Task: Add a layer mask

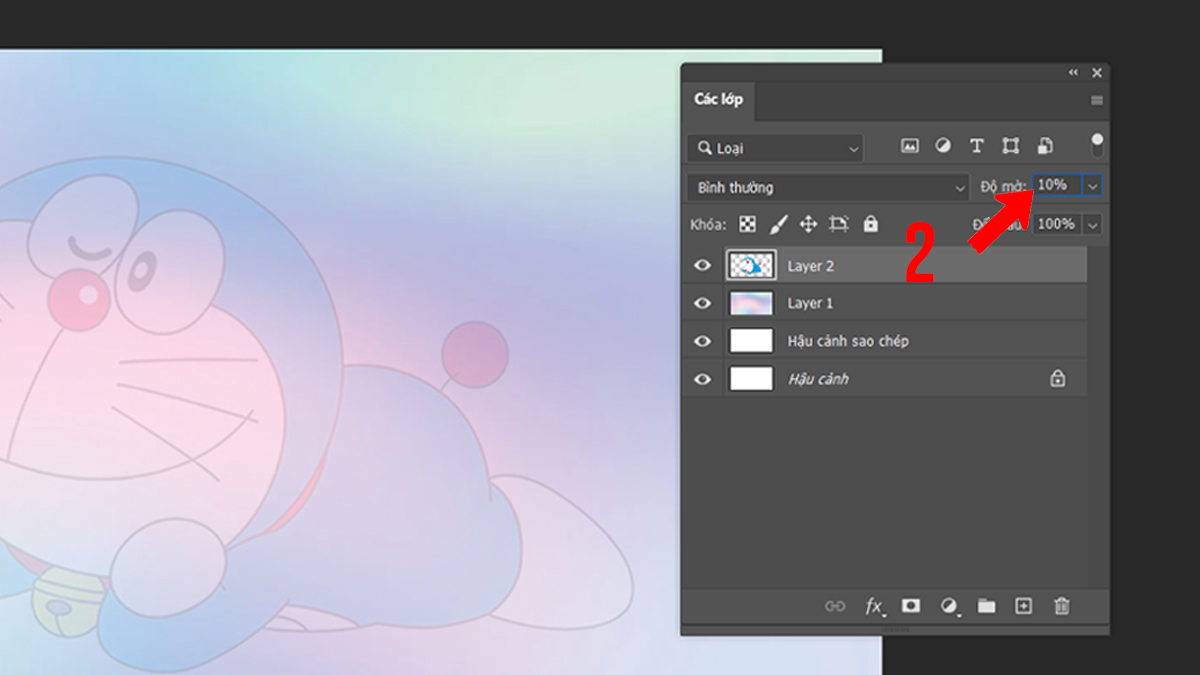Action: [x=911, y=606]
